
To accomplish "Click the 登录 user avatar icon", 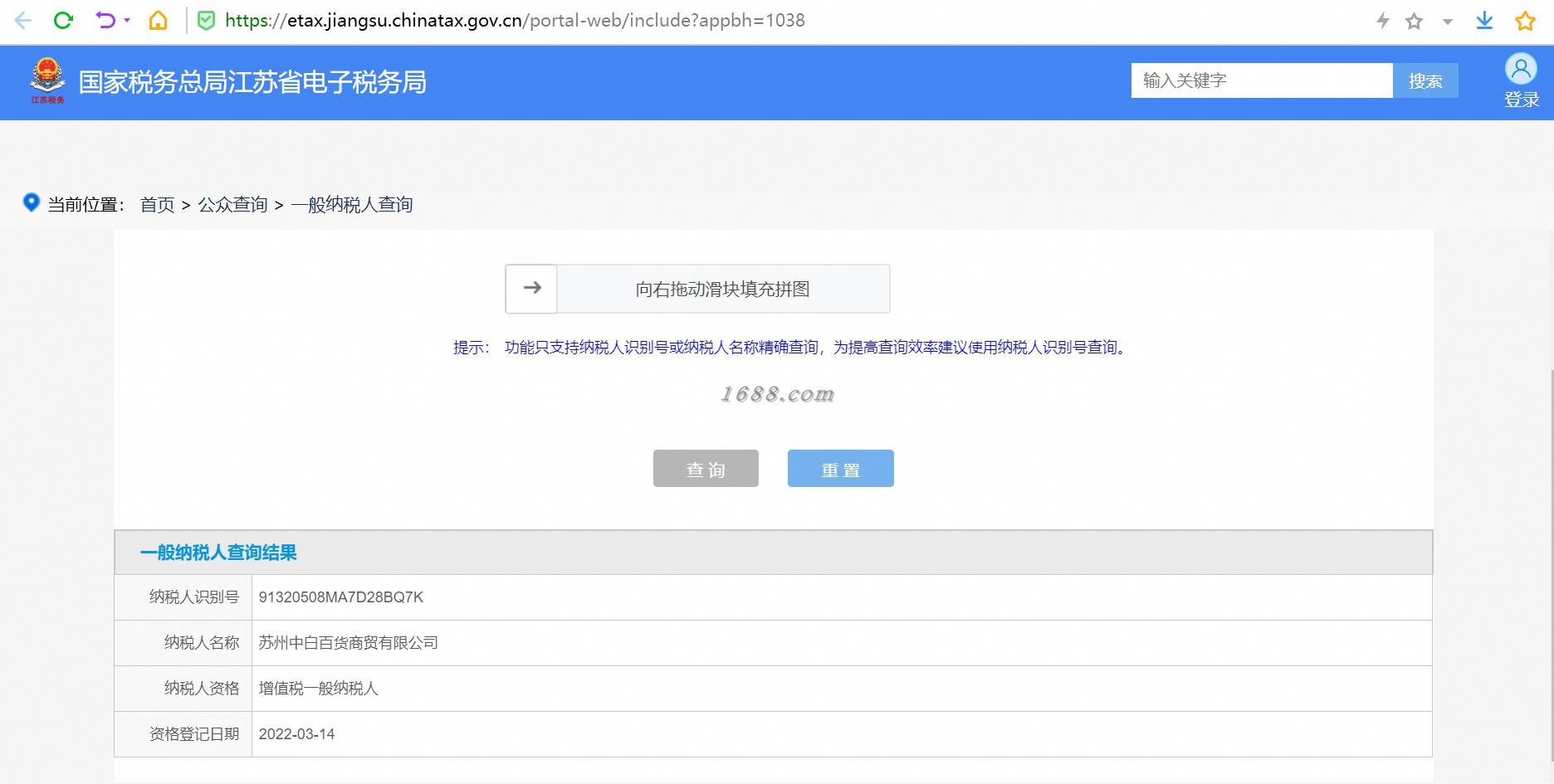I will pyautogui.click(x=1522, y=69).
